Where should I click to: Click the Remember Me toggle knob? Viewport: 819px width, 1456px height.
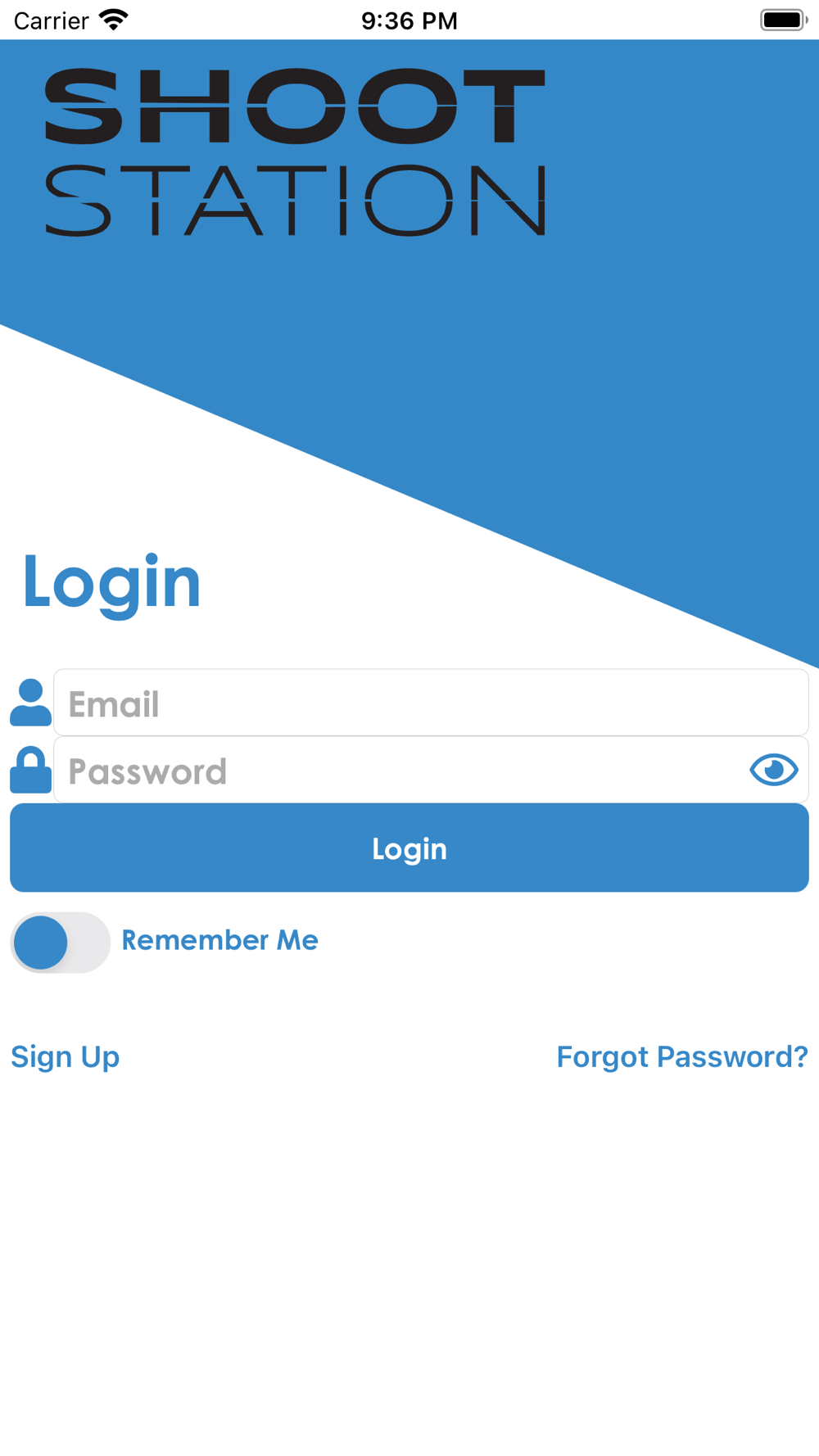coord(41,943)
